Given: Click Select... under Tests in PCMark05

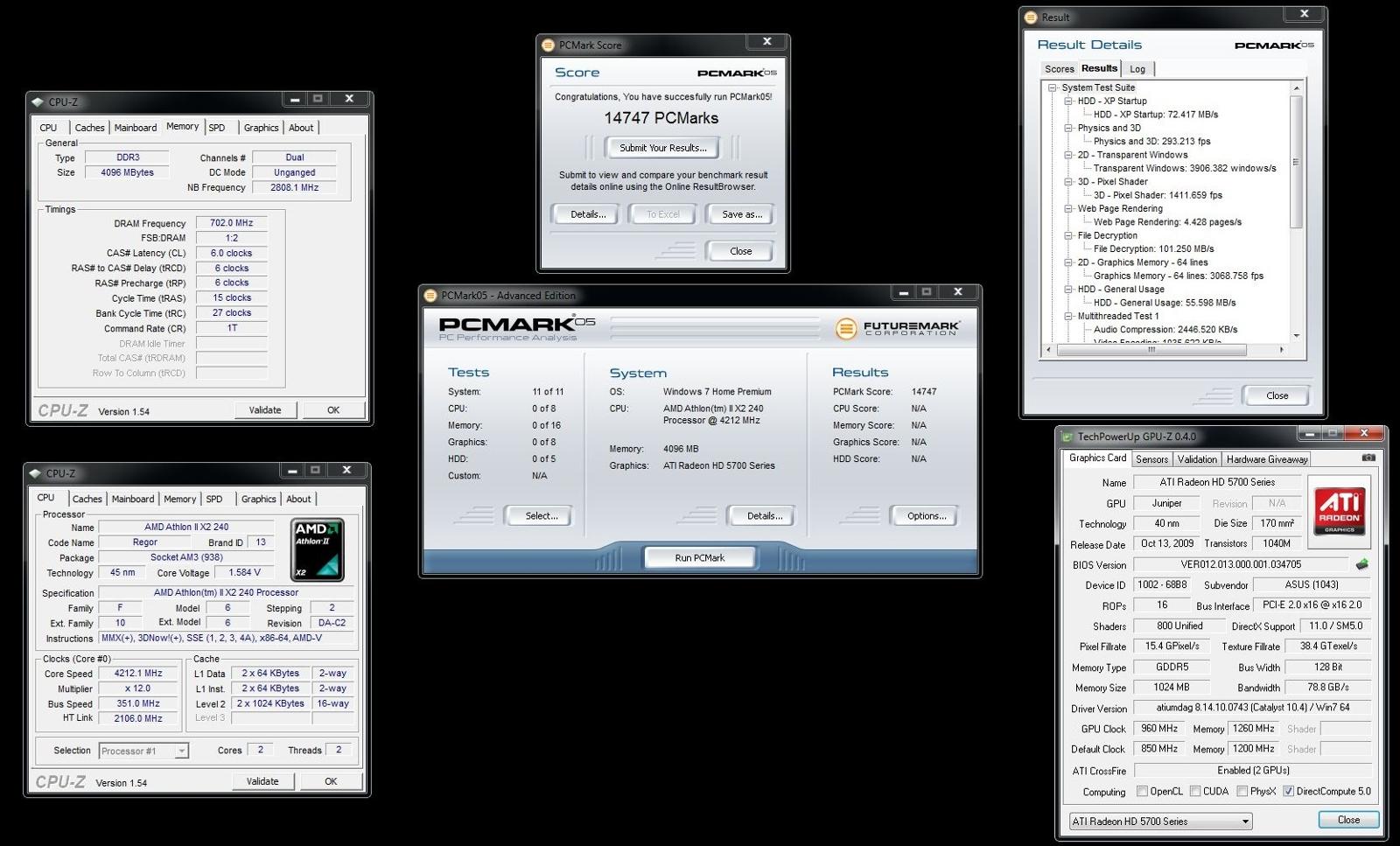Looking at the screenshot, I should pos(541,516).
